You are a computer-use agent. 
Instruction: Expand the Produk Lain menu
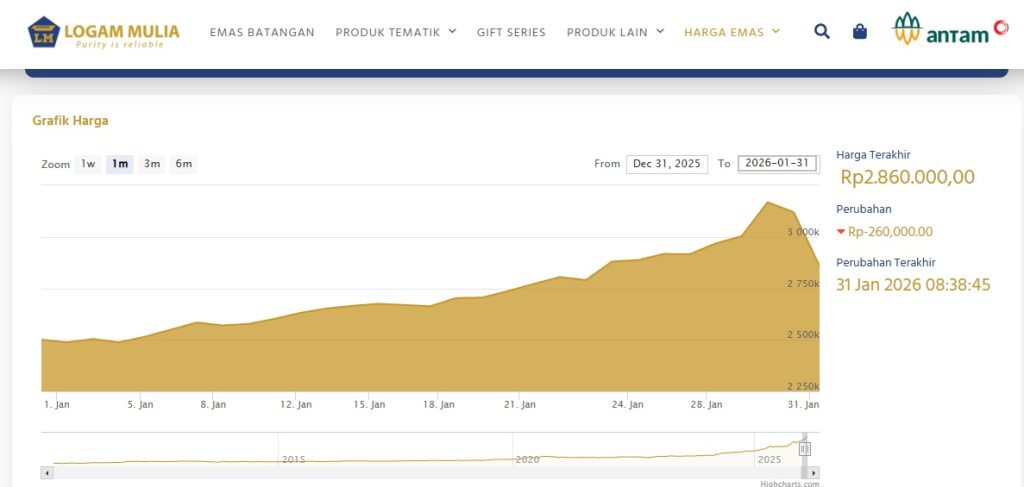615,32
